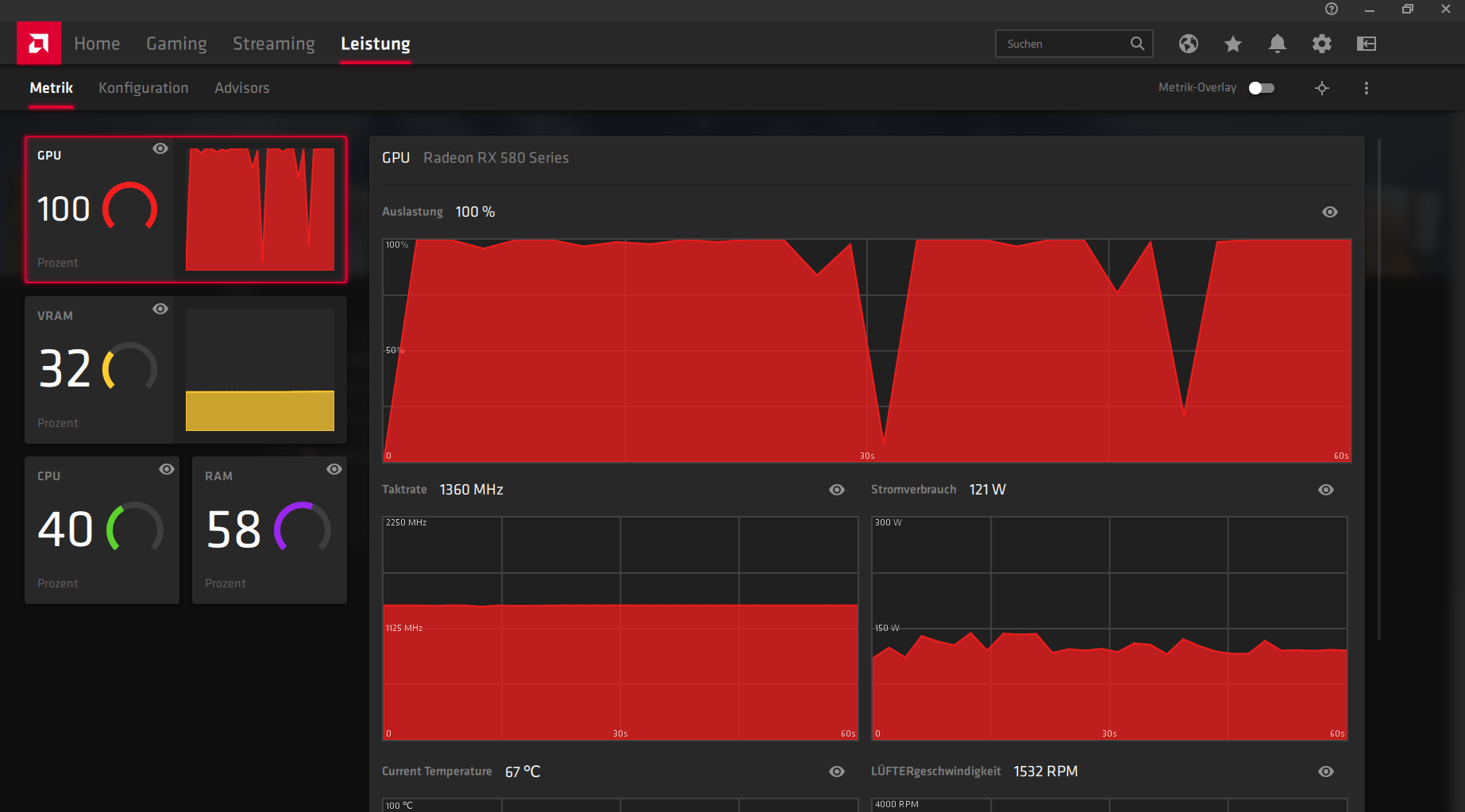This screenshot has height=812, width=1465.
Task: Minimize the window
Action: pyautogui.click(x=1370, y=10)
